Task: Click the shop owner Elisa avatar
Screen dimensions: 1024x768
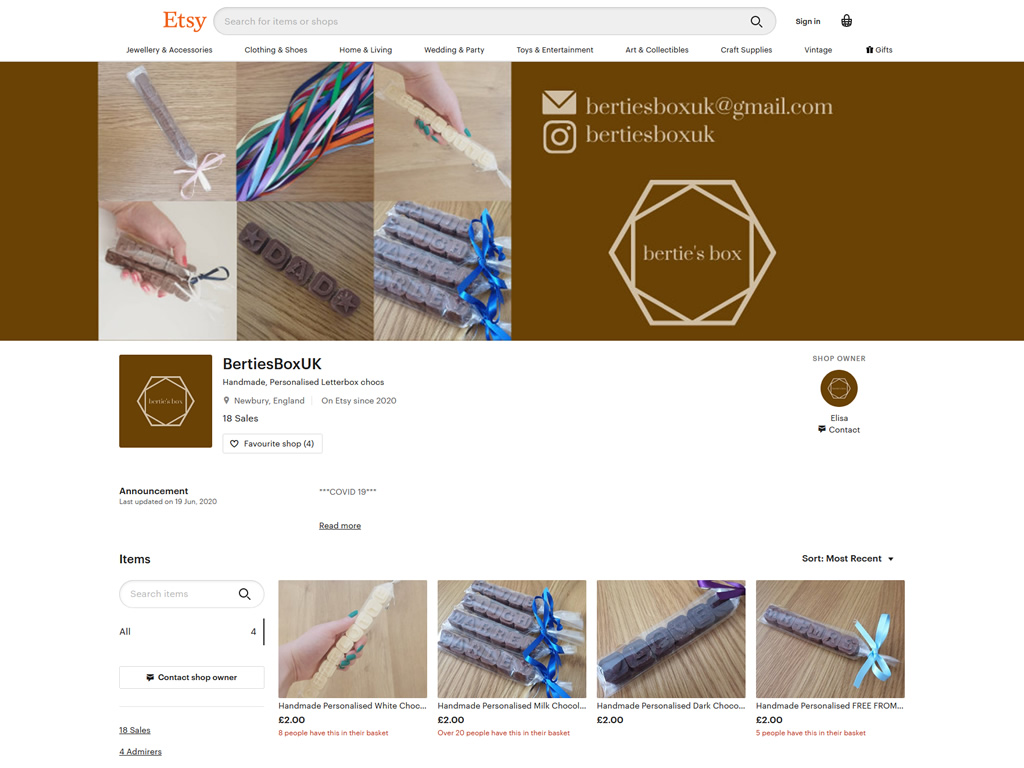Action: tap(838, 389)
